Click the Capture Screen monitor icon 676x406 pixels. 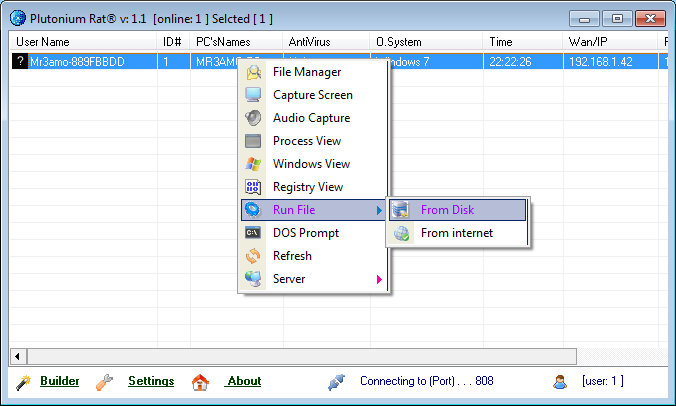coord(253,95)
